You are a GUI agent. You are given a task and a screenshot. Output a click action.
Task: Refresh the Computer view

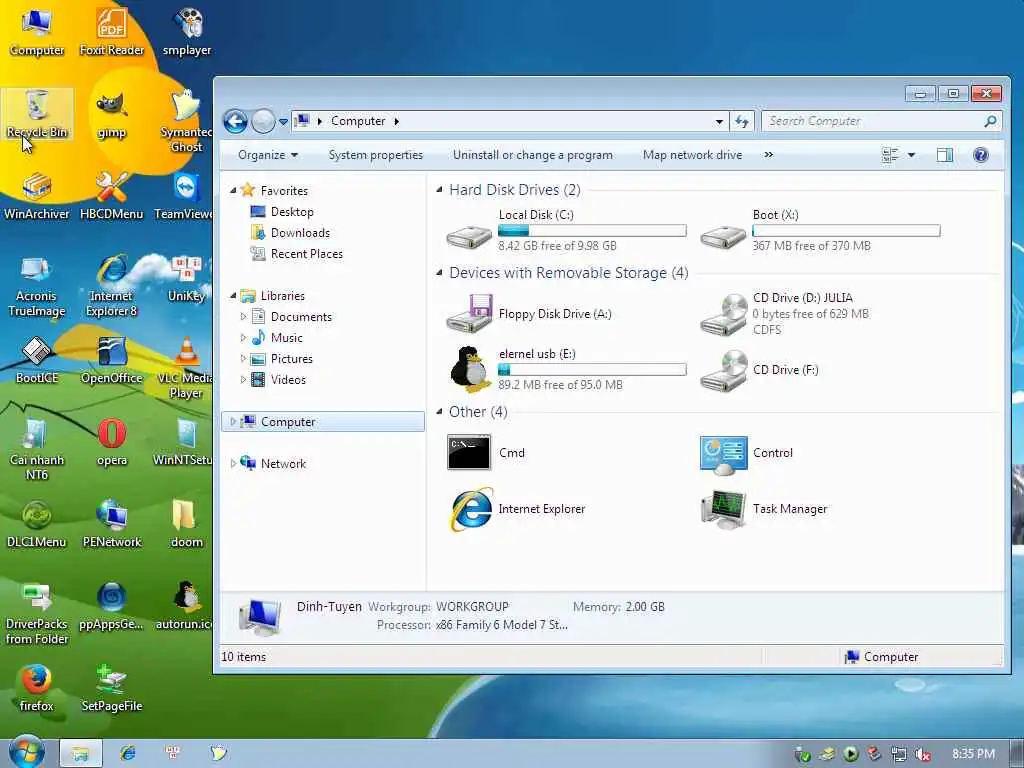(742, 121)
